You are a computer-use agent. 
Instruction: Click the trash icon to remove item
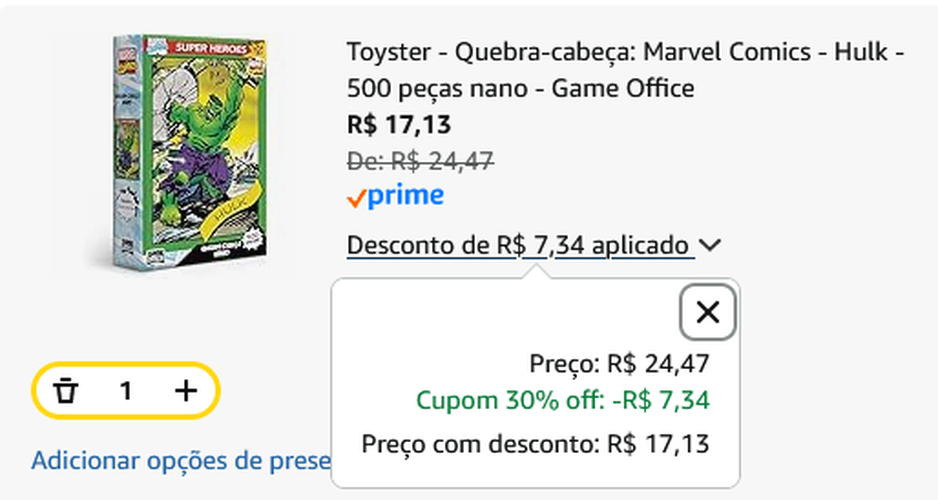(x=66, y=390)
